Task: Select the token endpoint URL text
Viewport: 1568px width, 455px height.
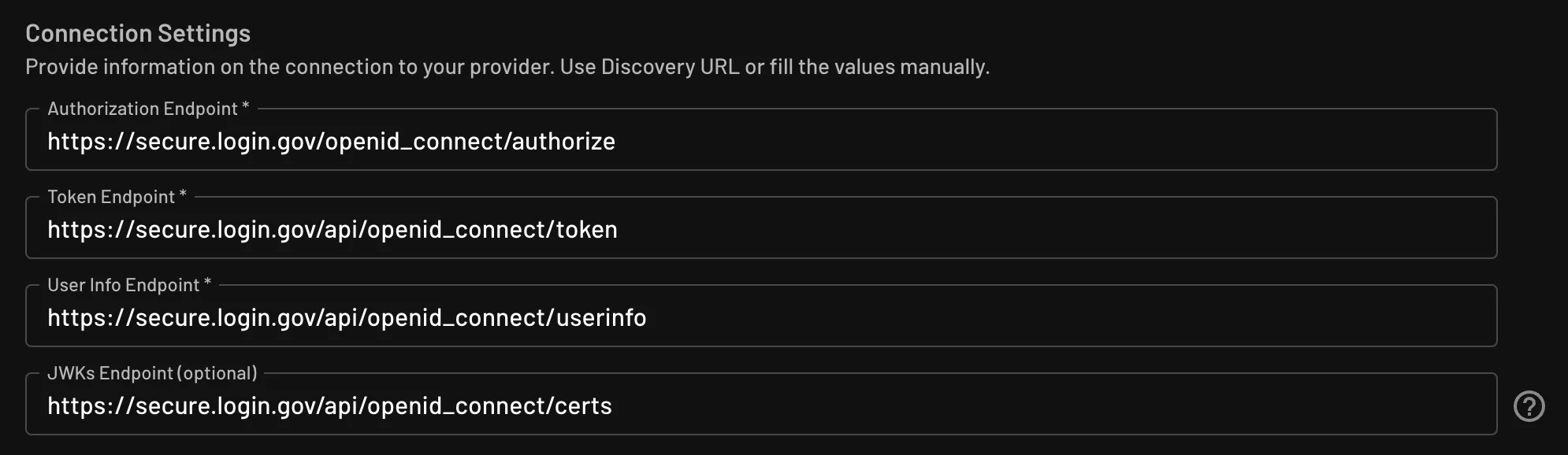Action: (x=333, y=230)
